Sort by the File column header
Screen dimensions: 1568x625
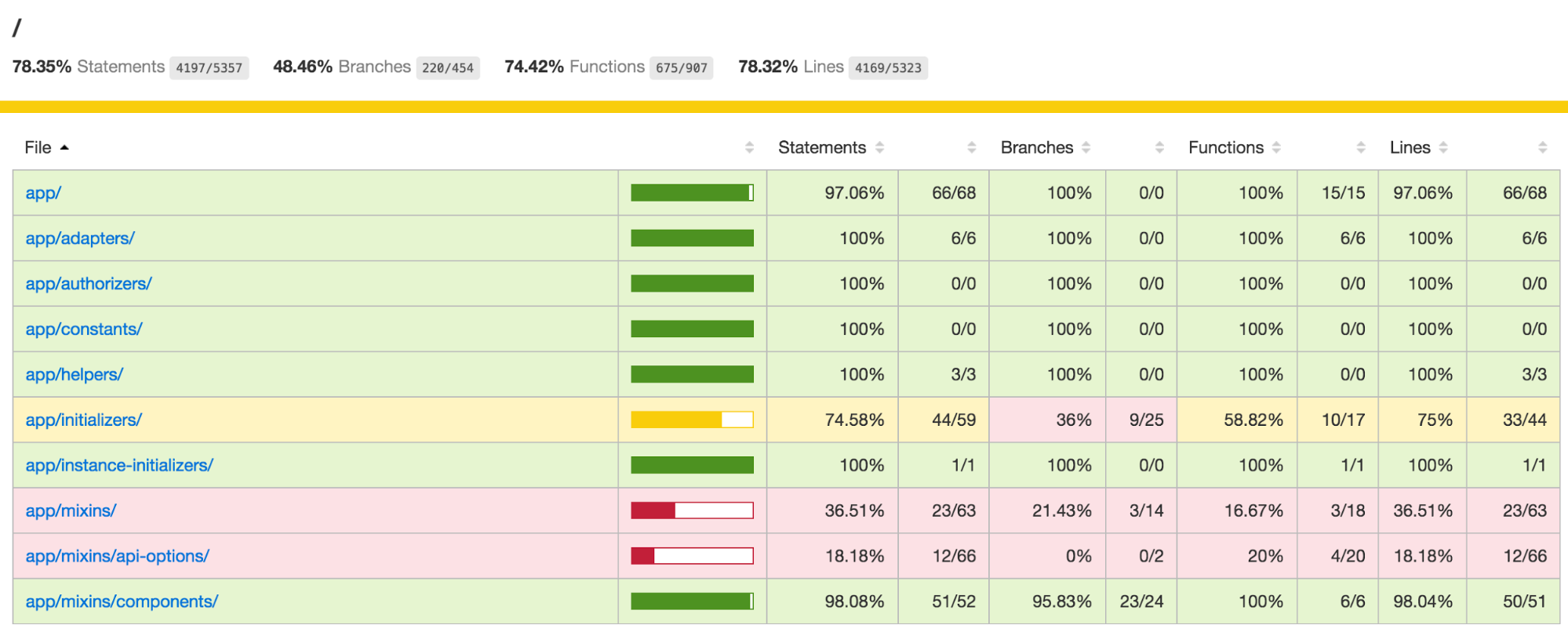point(38,147)
